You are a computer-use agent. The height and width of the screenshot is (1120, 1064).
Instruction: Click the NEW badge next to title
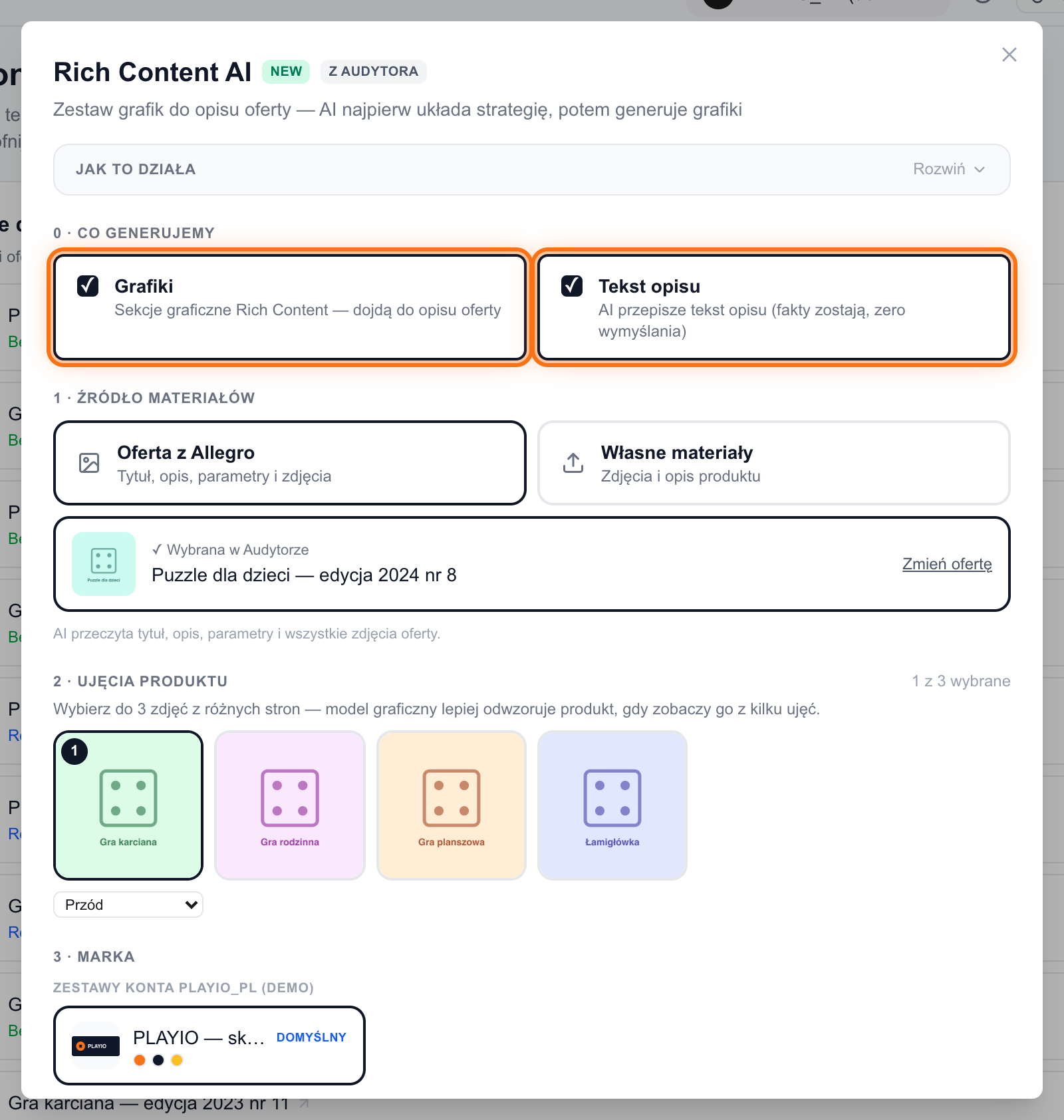pyautogui.click(x=286, y=71)
